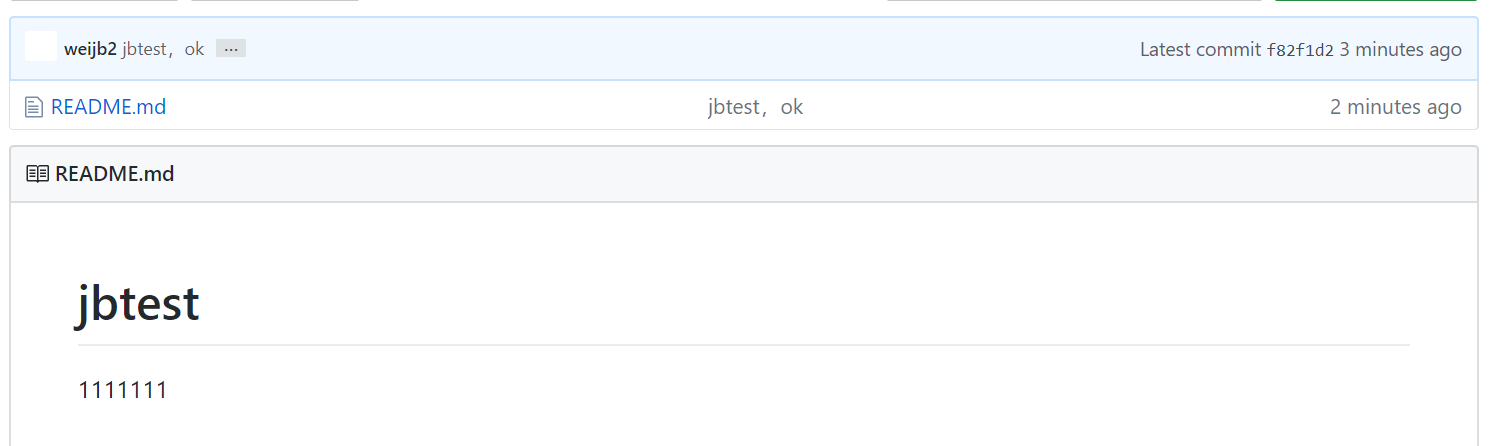Open the weijb2 user profile link
Screen dimensions: 1501x446
tap(90, 49)
